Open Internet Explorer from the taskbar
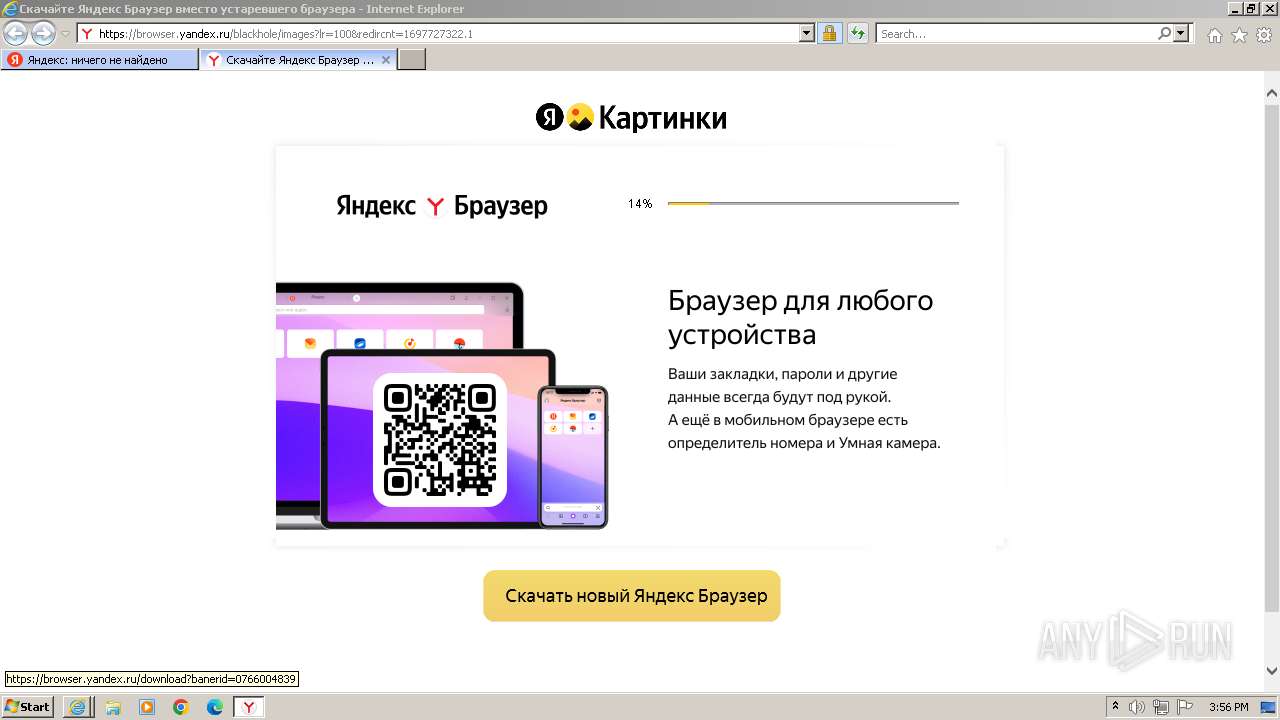The height and width of the screenshot is (720, 1280). (x=77, y=707)
